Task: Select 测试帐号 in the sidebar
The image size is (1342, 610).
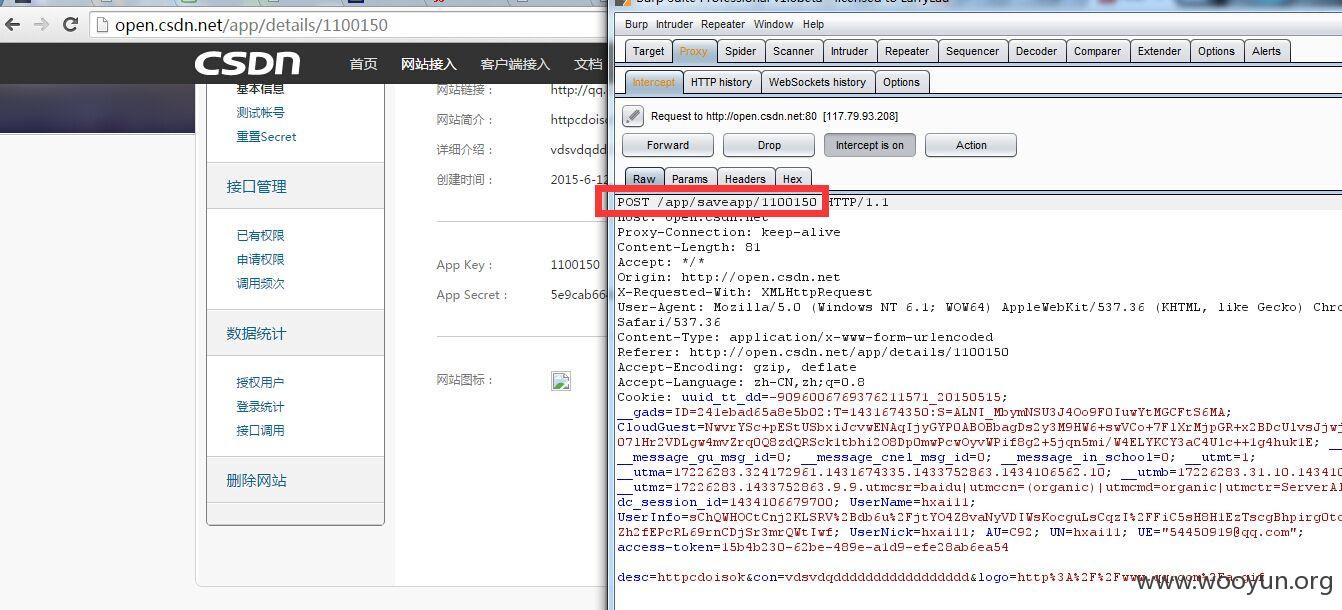Action: (260, 113)
